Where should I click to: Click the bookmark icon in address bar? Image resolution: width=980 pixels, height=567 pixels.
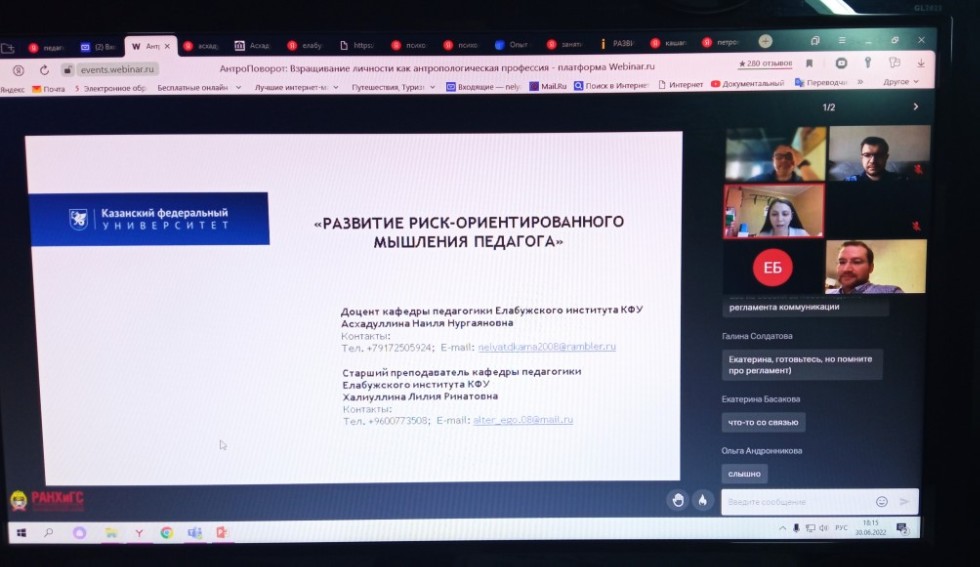point(808,64)
